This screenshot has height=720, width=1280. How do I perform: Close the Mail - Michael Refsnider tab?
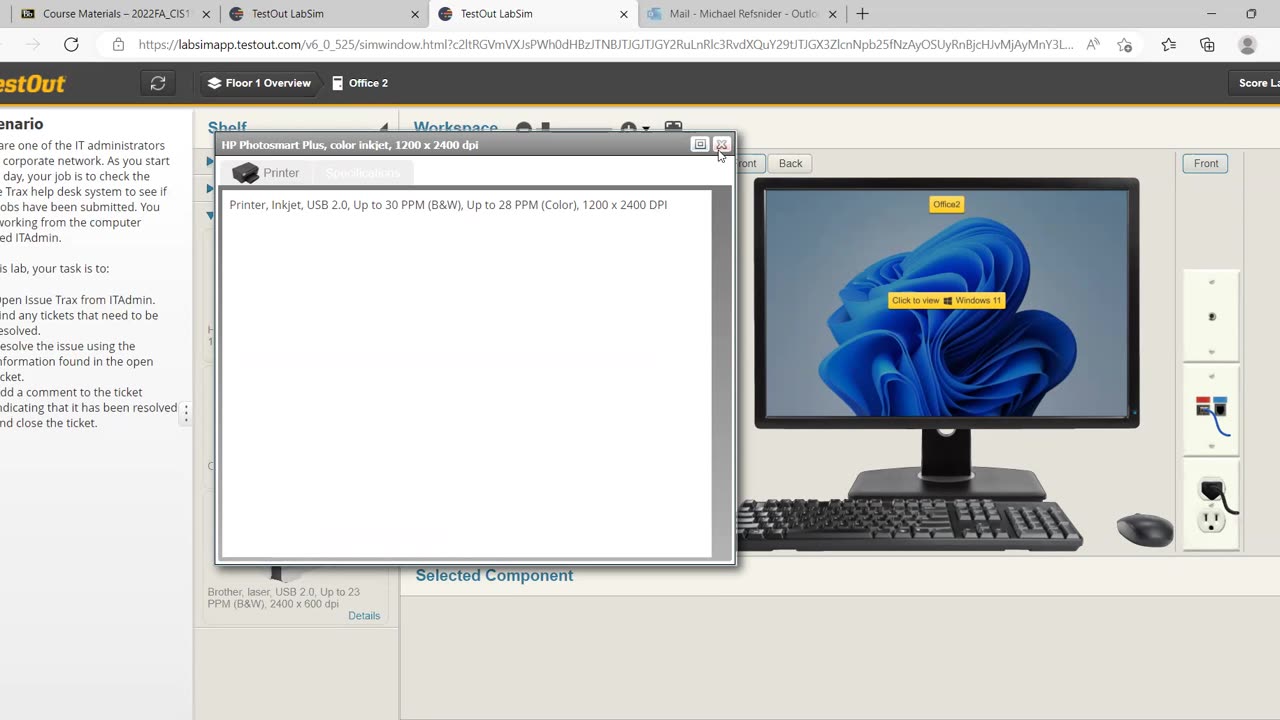click(x=832, y=14)
